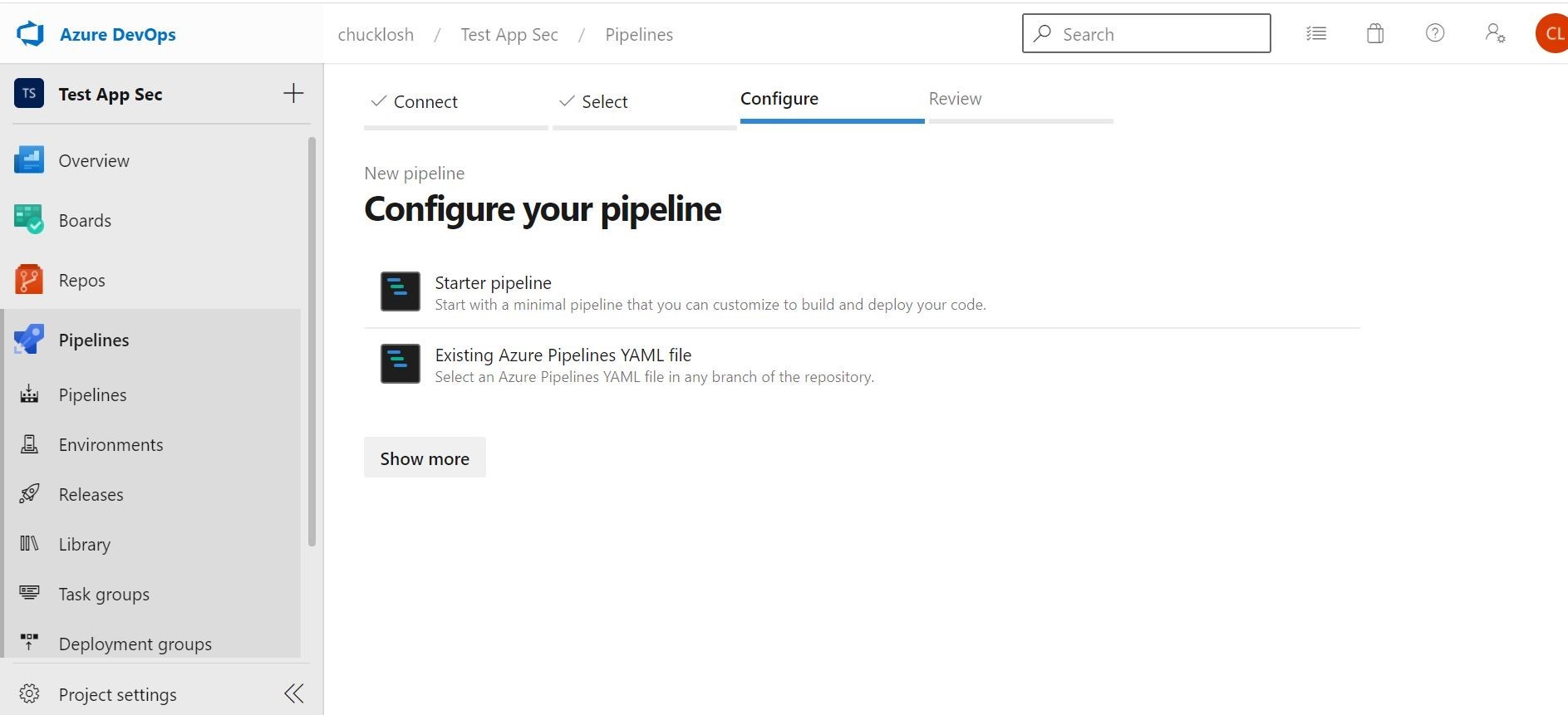This screenshot has width=1568, height=715.
Task: Open the work items list icon
Action: pos(1316,33)
